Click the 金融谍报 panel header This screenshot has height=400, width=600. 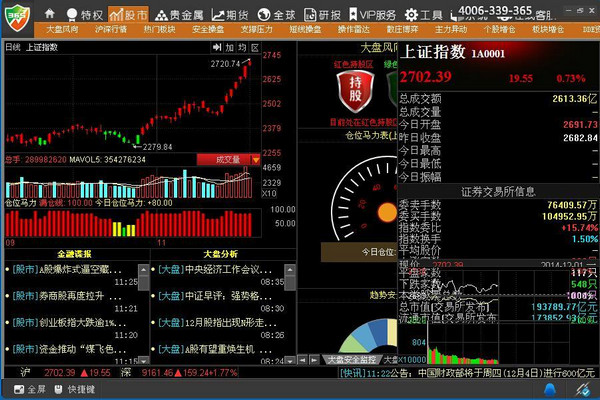coord(74,254)
